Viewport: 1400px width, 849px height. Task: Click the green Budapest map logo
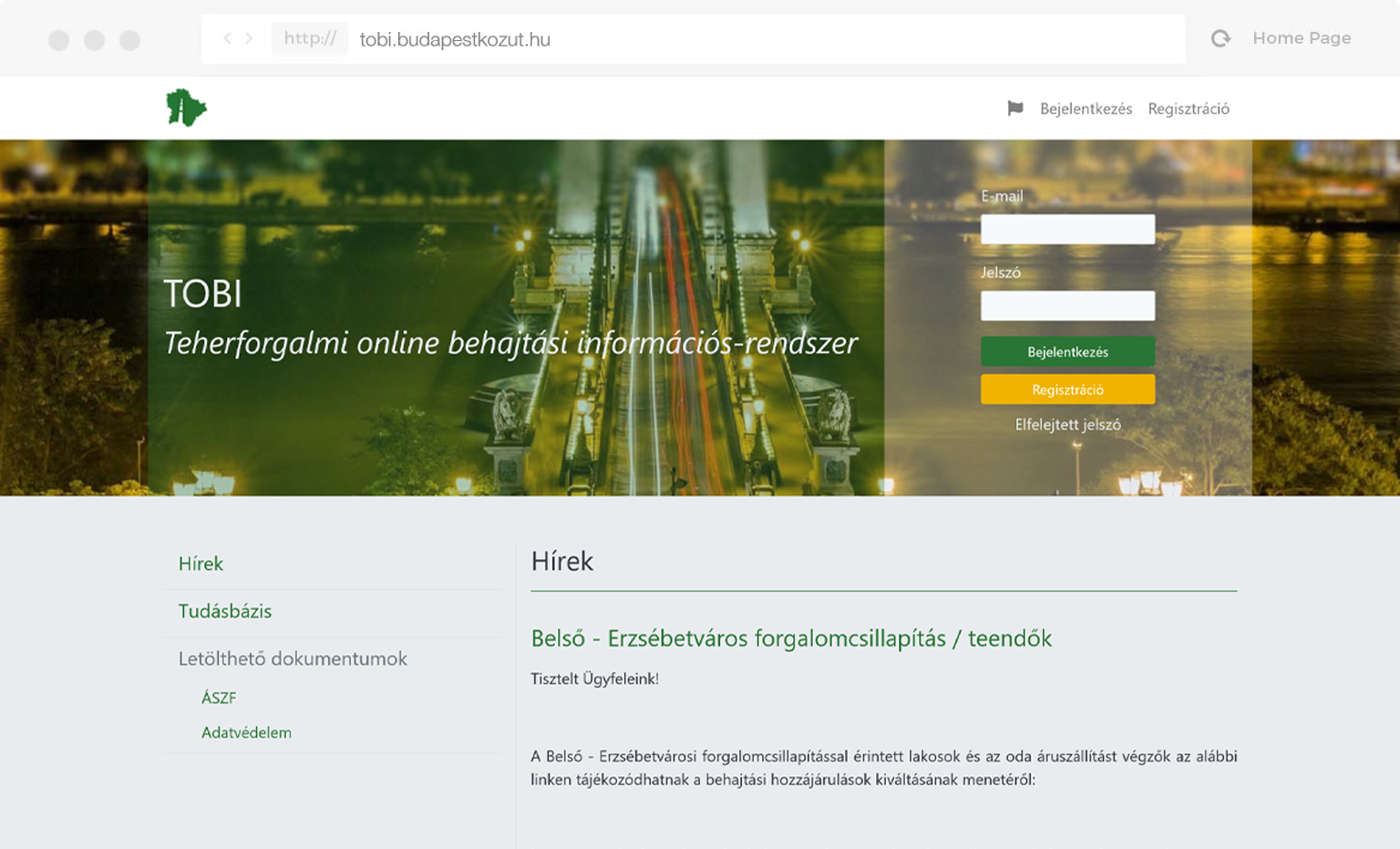pos(187,108)
